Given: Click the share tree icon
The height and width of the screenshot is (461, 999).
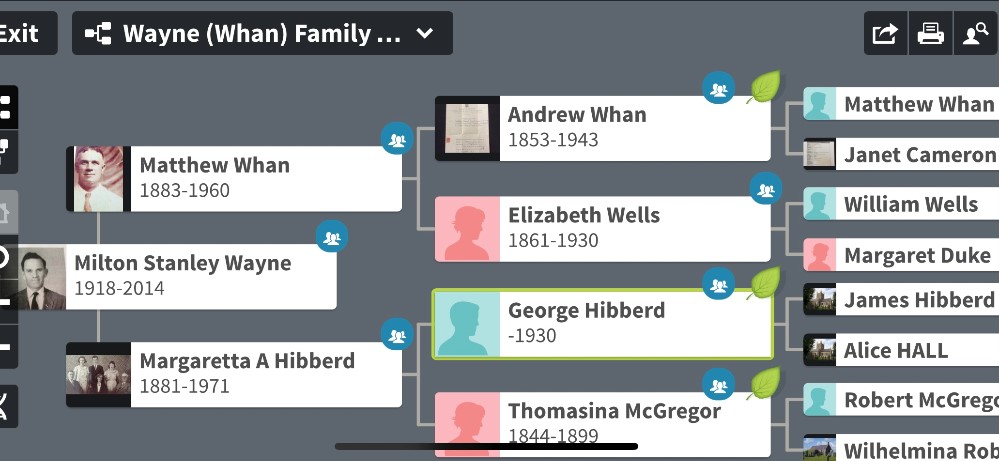Looking at the screenshot, I should tap(885, 34).
